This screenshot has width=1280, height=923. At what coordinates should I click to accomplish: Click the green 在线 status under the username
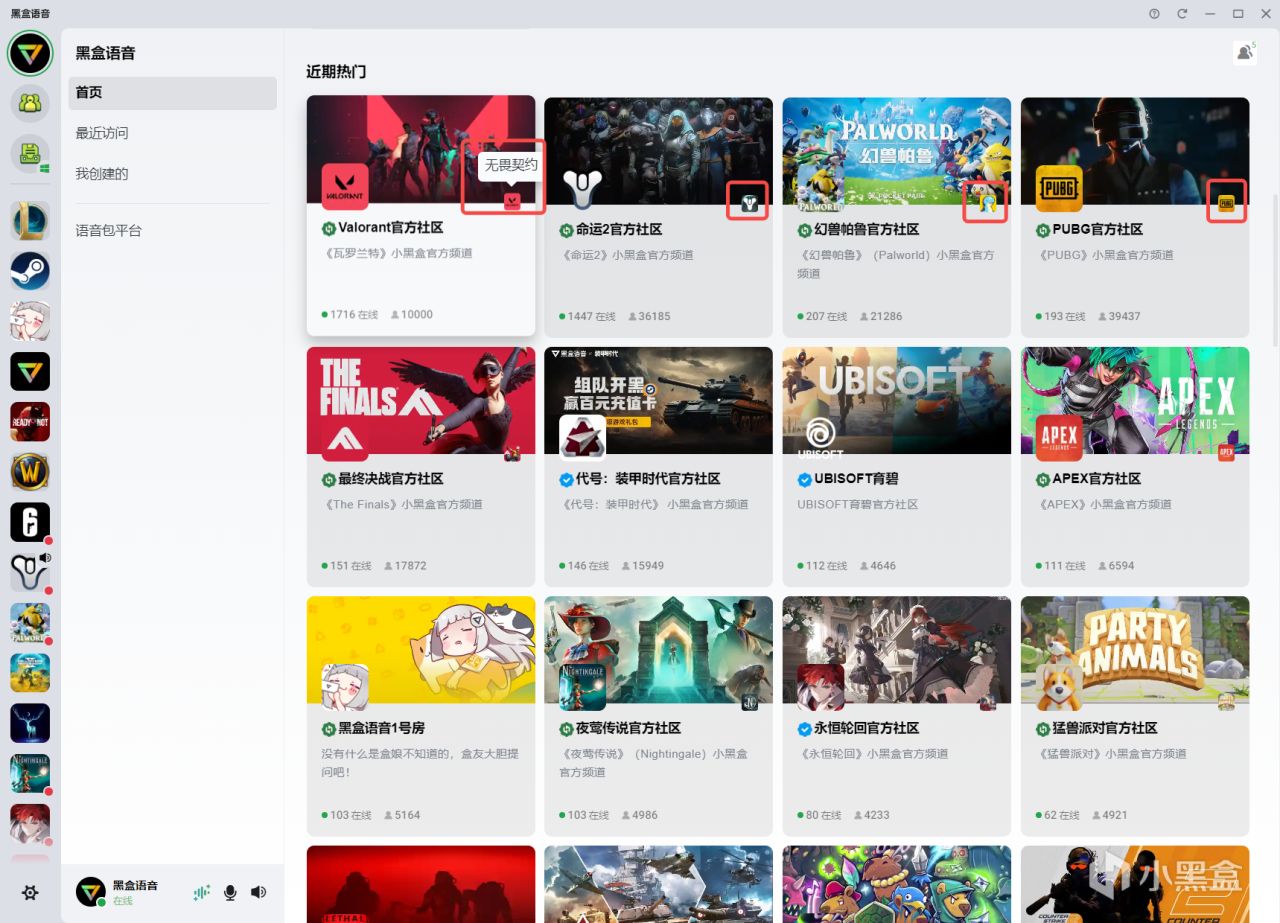123,901
